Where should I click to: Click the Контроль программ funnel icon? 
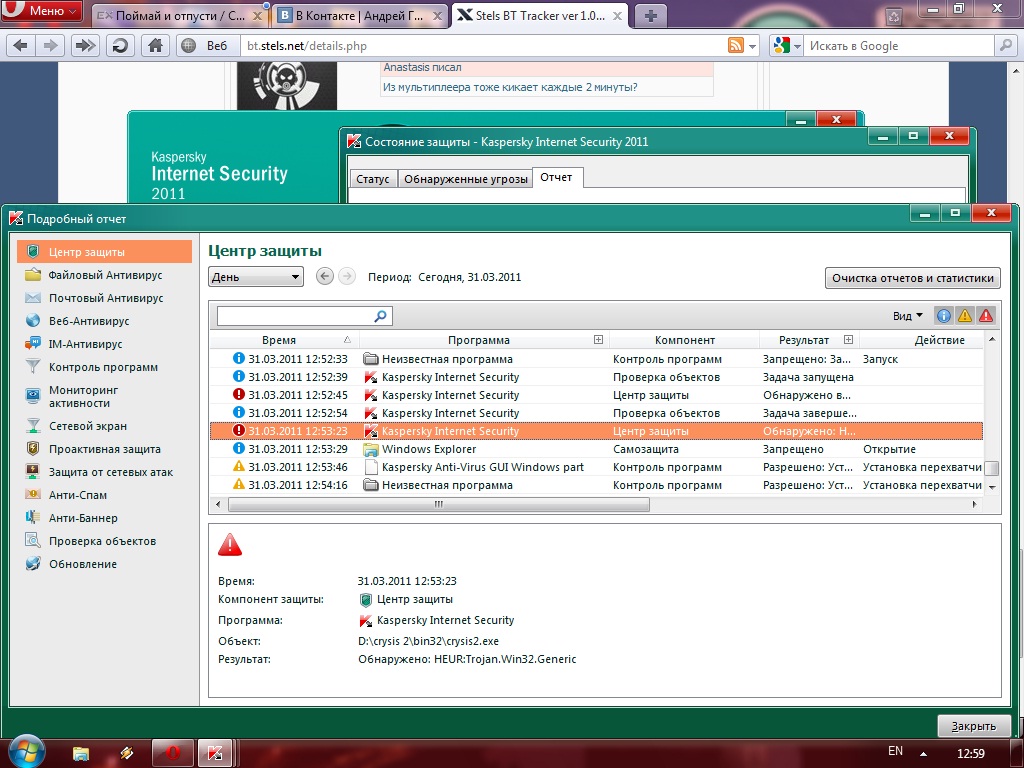[x=33, y=366]
